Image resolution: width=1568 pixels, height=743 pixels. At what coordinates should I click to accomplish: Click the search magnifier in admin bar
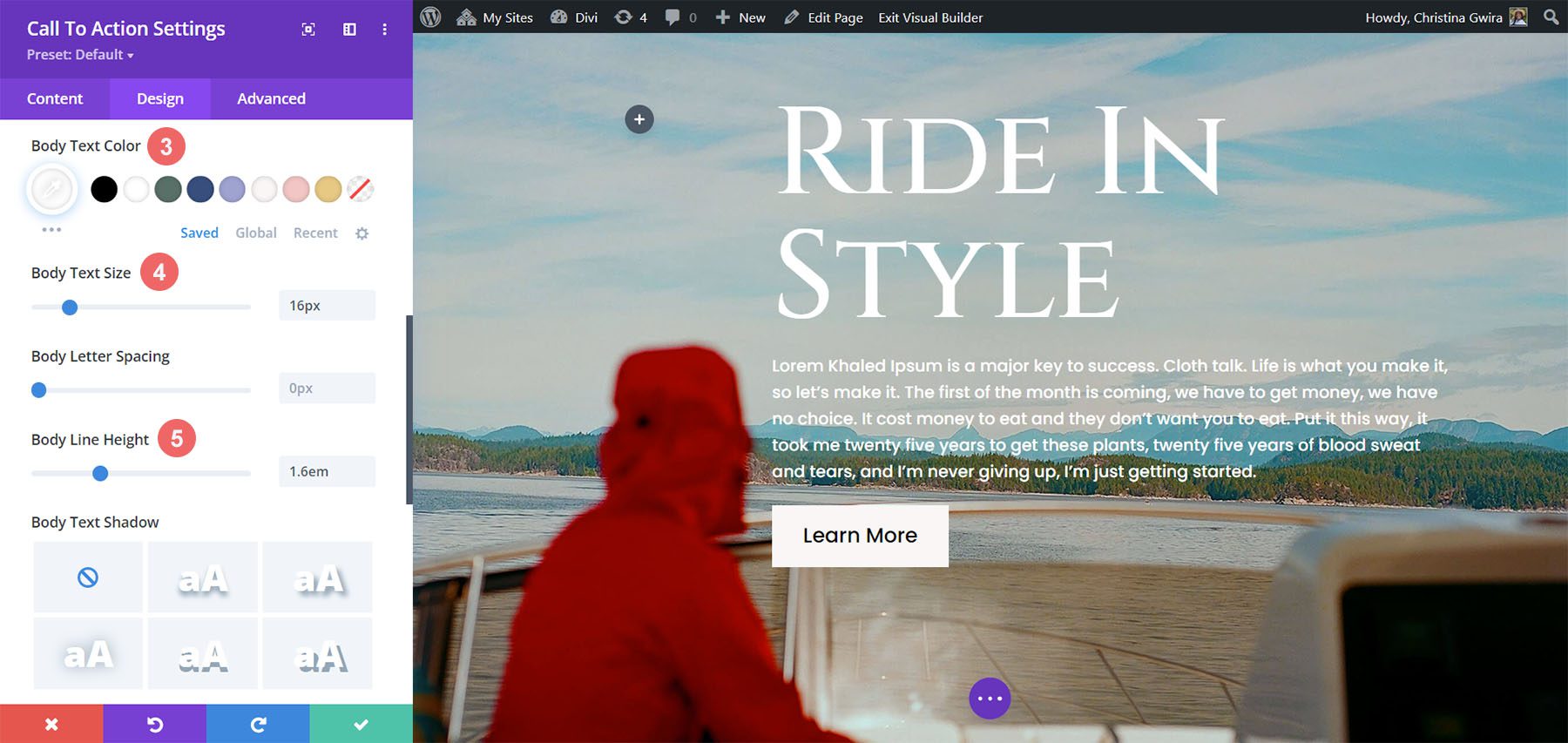1551,17
